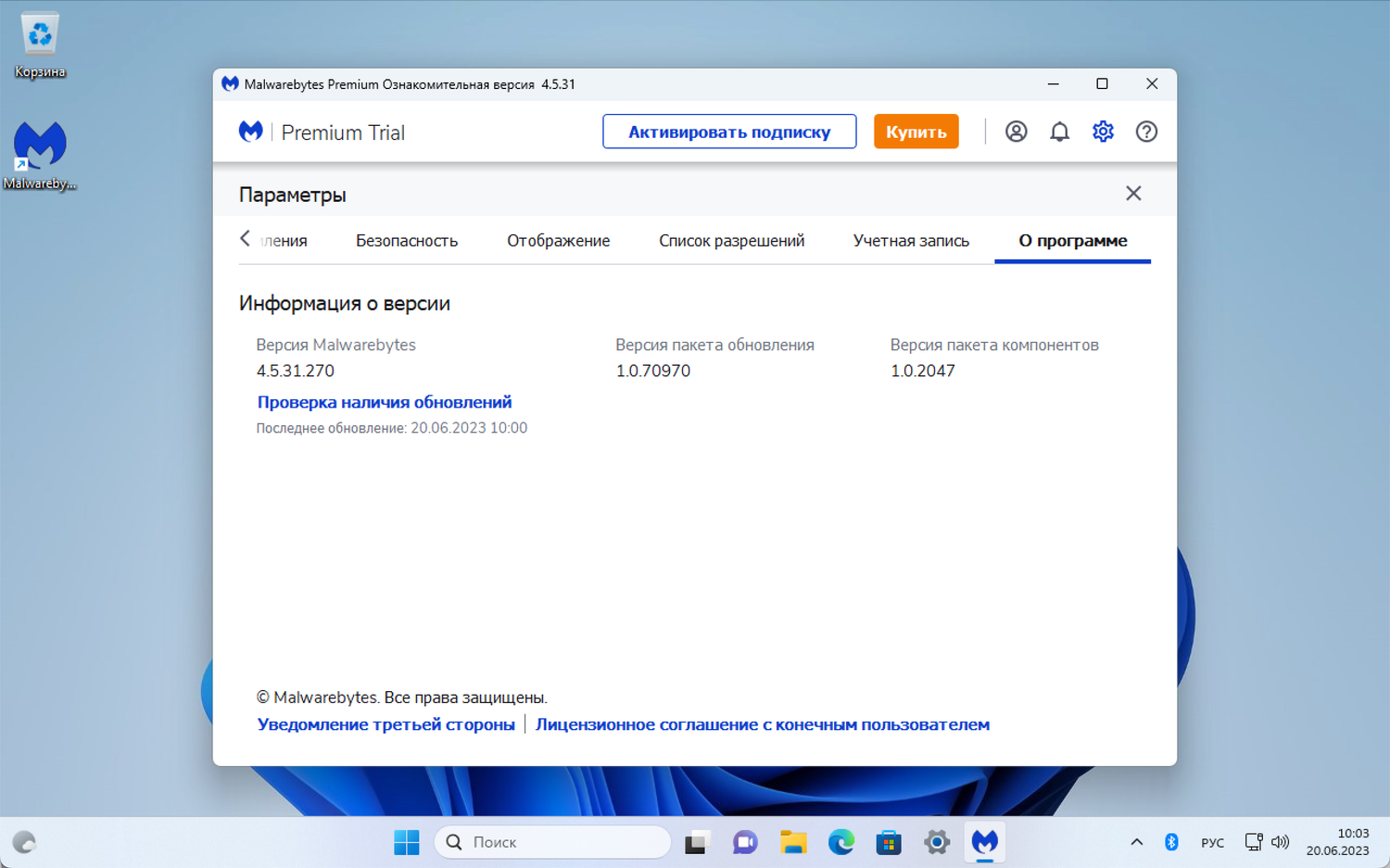The width and height of the screenshot is (1390, 868).
Task: Open File Explorer from the taskbar
Action: pyautogui.click(x=793, y=842)
